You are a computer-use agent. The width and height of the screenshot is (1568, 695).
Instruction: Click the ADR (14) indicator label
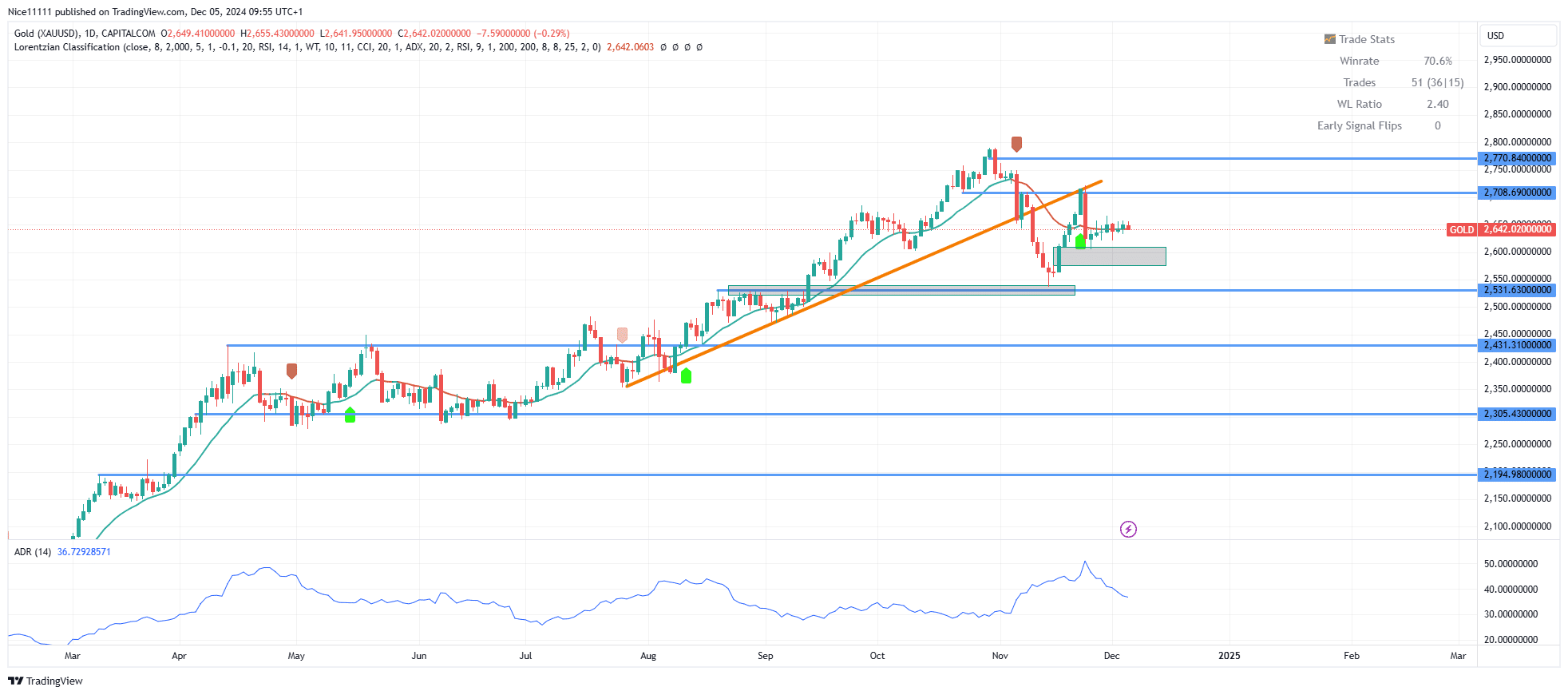point(33,552)
